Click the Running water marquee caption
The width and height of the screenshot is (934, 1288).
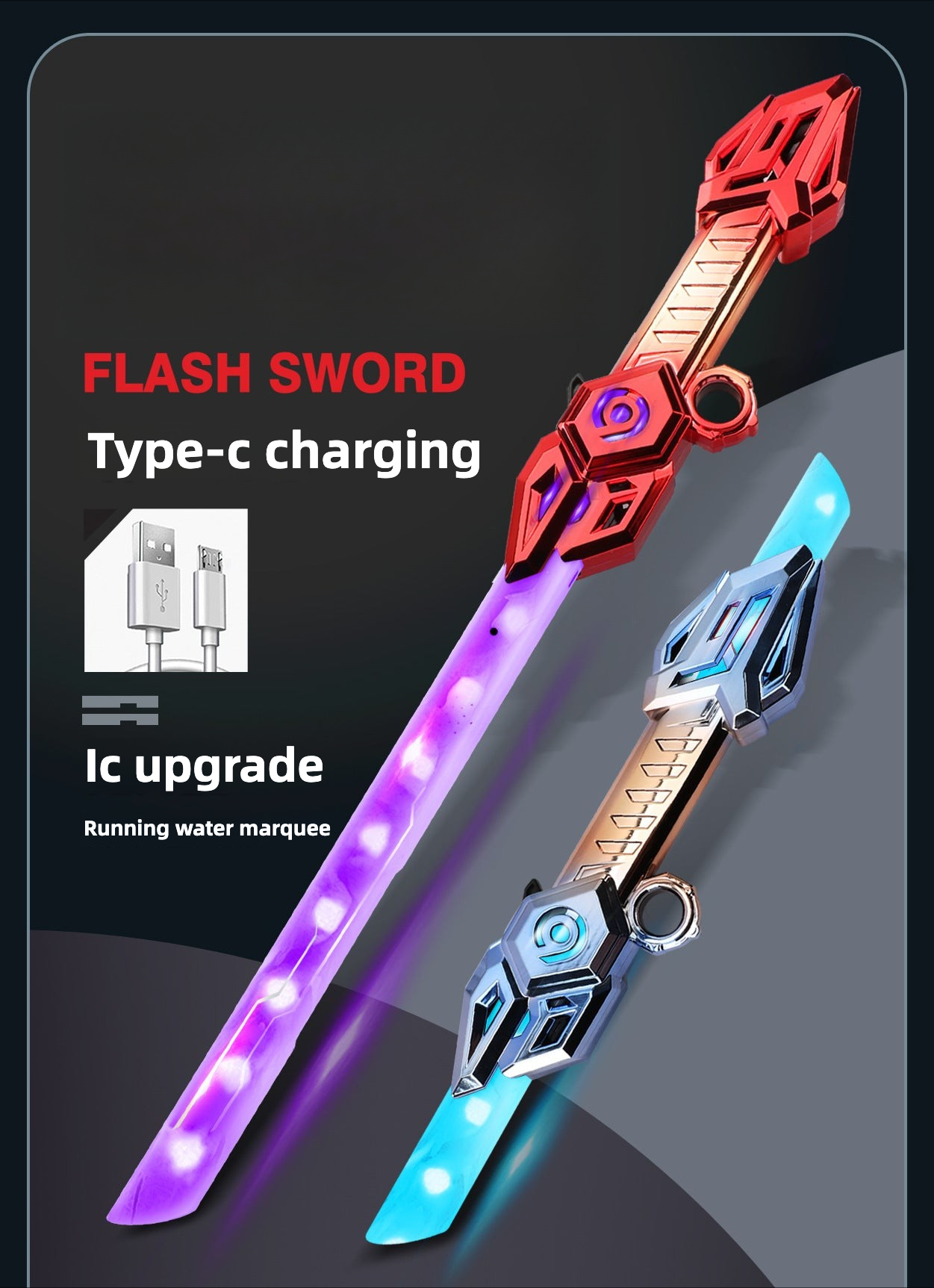(x=207, y=828)
